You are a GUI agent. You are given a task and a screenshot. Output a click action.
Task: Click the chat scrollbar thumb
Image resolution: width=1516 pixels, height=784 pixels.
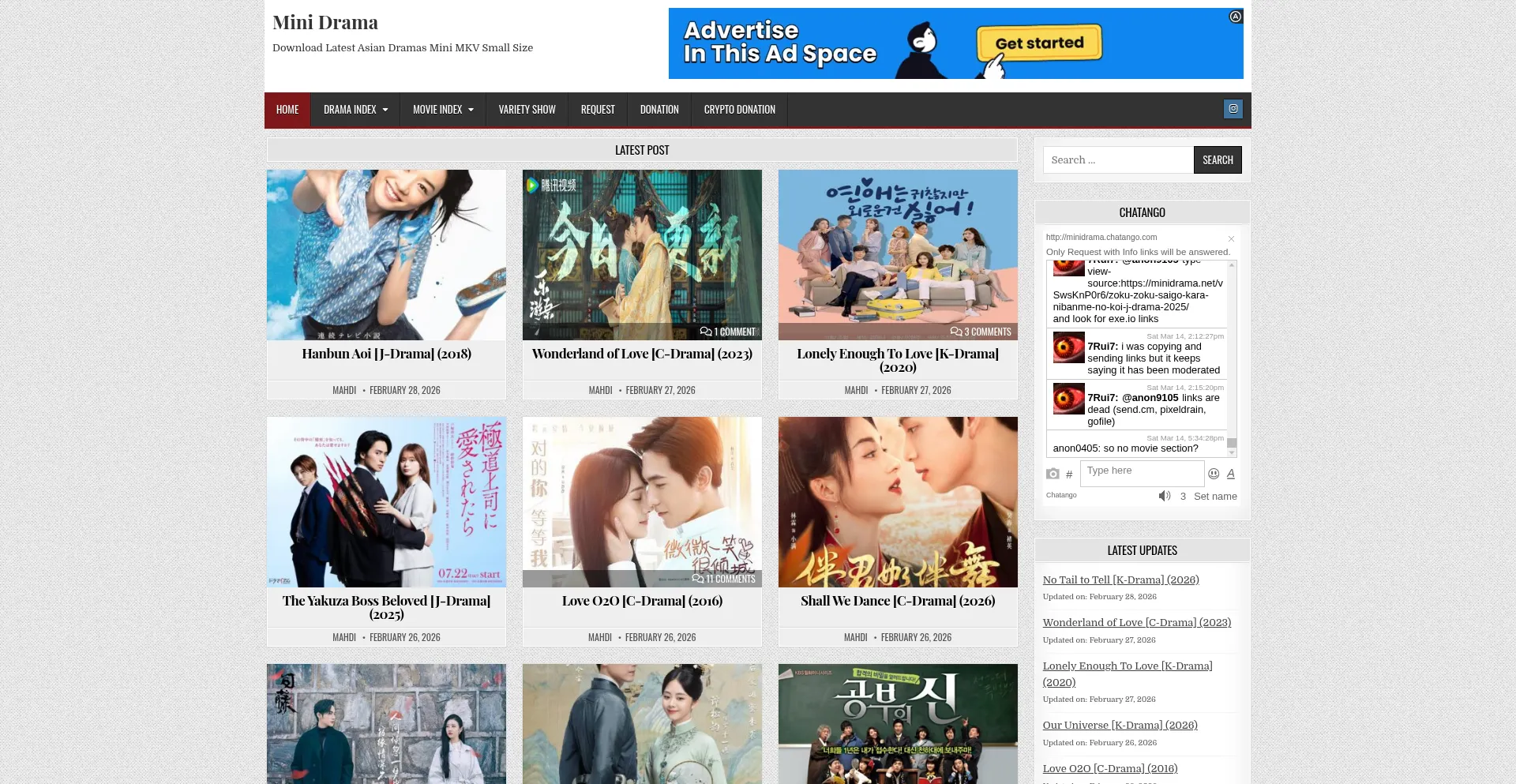1231,443
